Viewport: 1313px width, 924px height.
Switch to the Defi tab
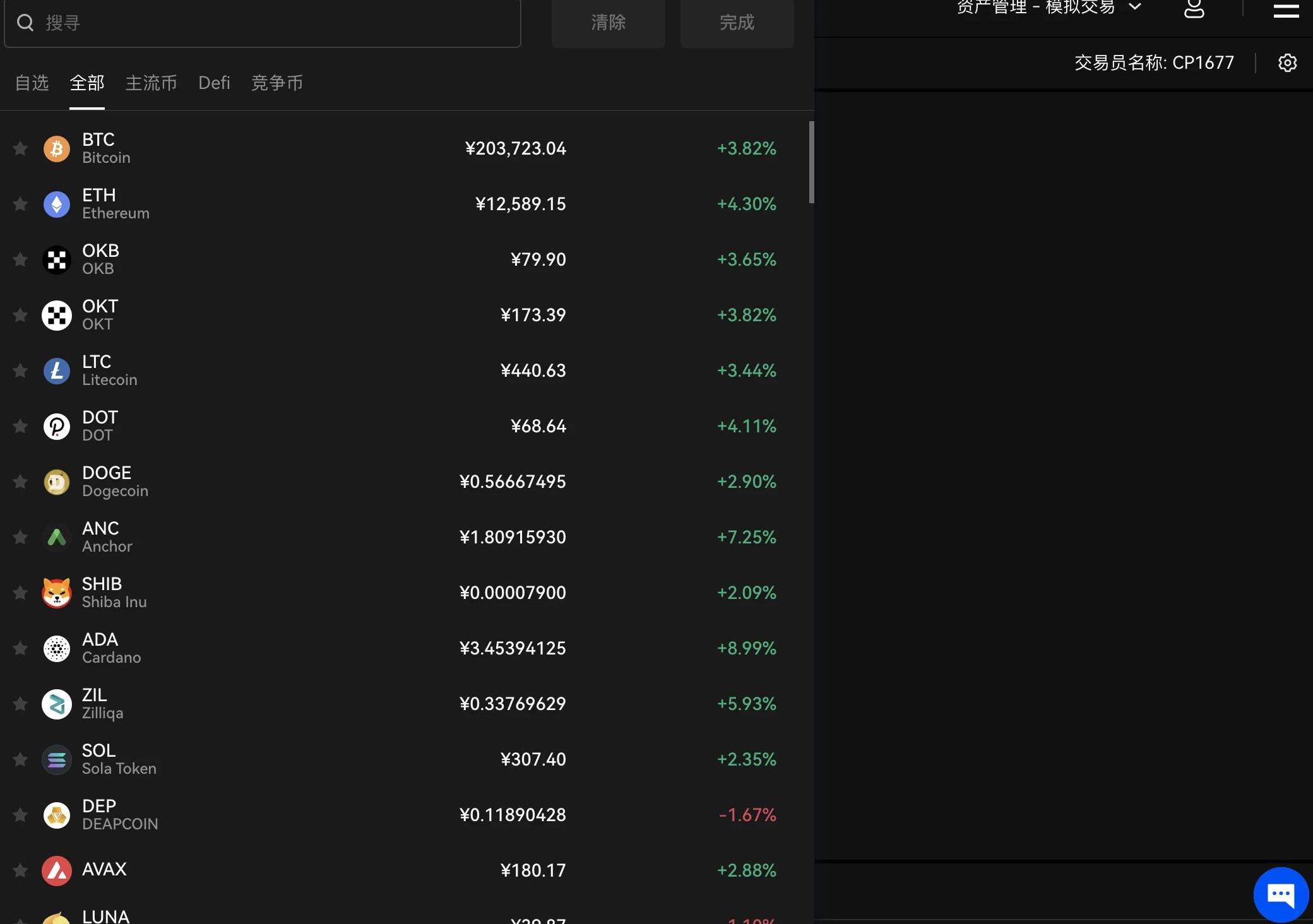click(214, 83)
